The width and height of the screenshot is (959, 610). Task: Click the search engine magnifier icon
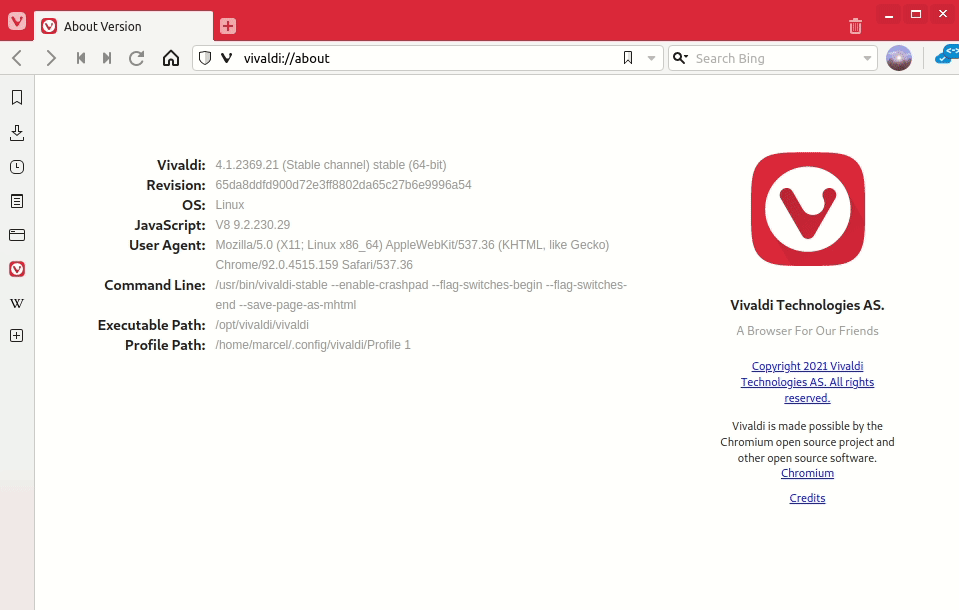click(x=680, y=58)
